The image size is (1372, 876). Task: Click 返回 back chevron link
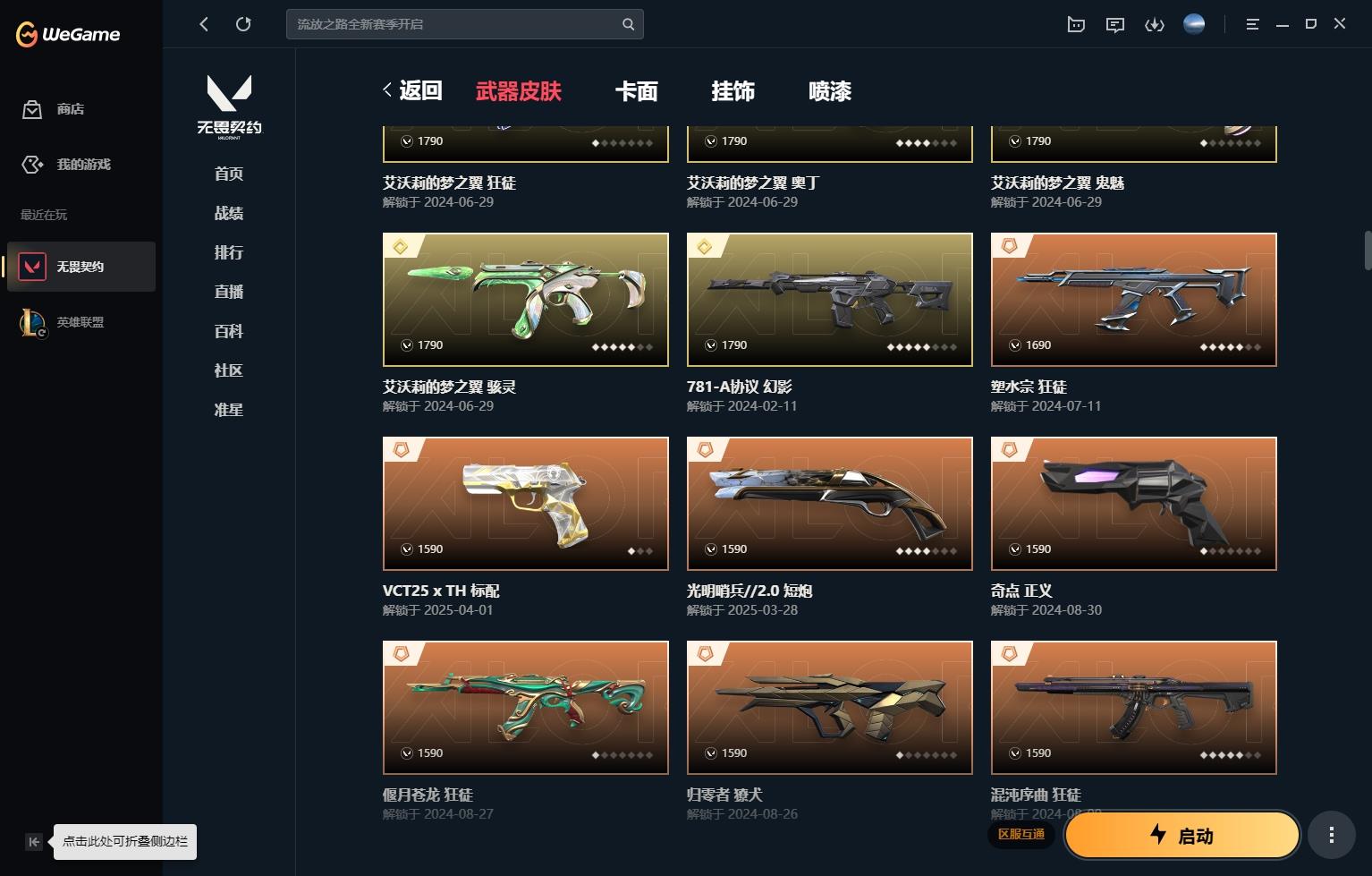point(412,90)
